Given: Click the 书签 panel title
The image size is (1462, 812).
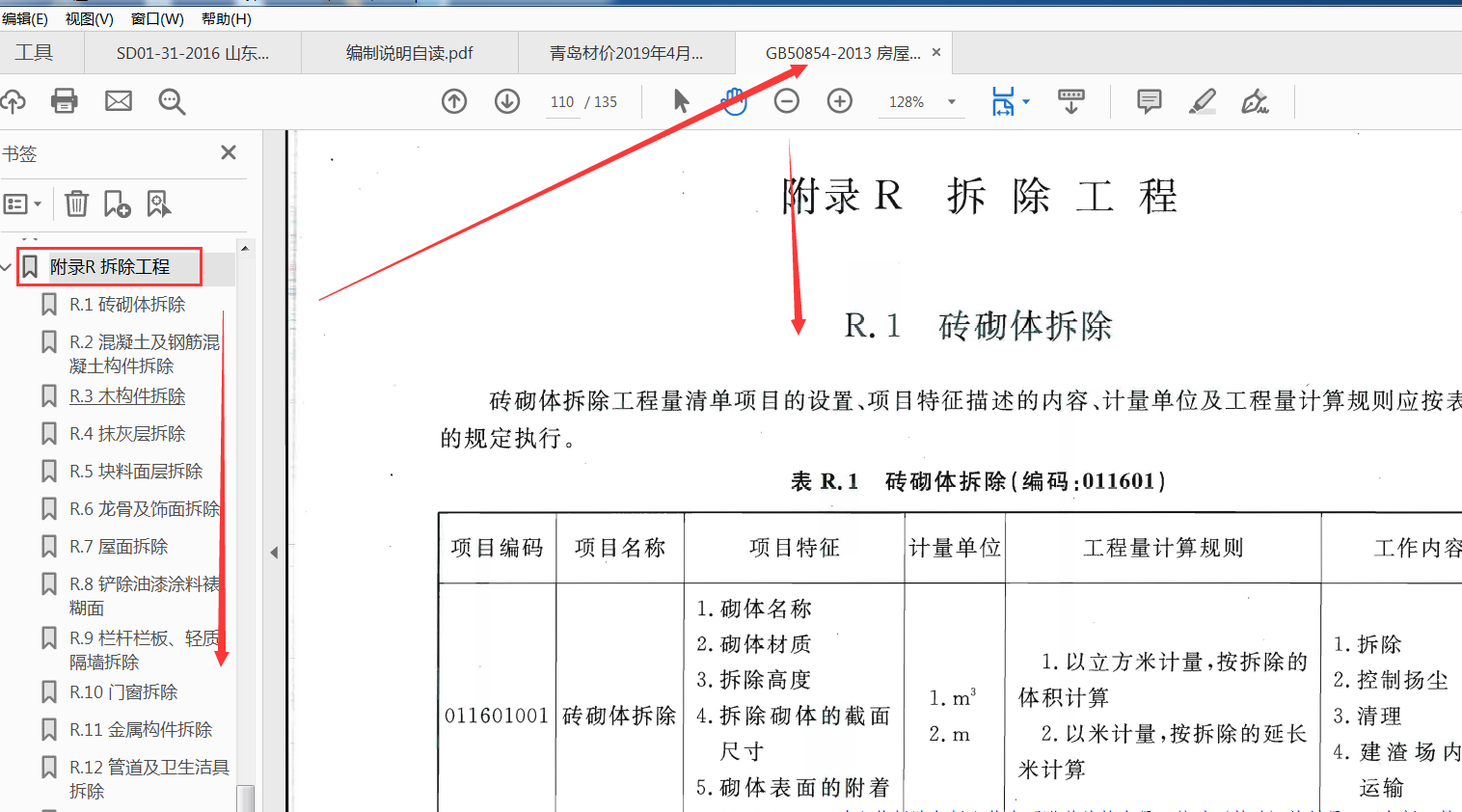Looking at the screenshot, I should (19, 153).
